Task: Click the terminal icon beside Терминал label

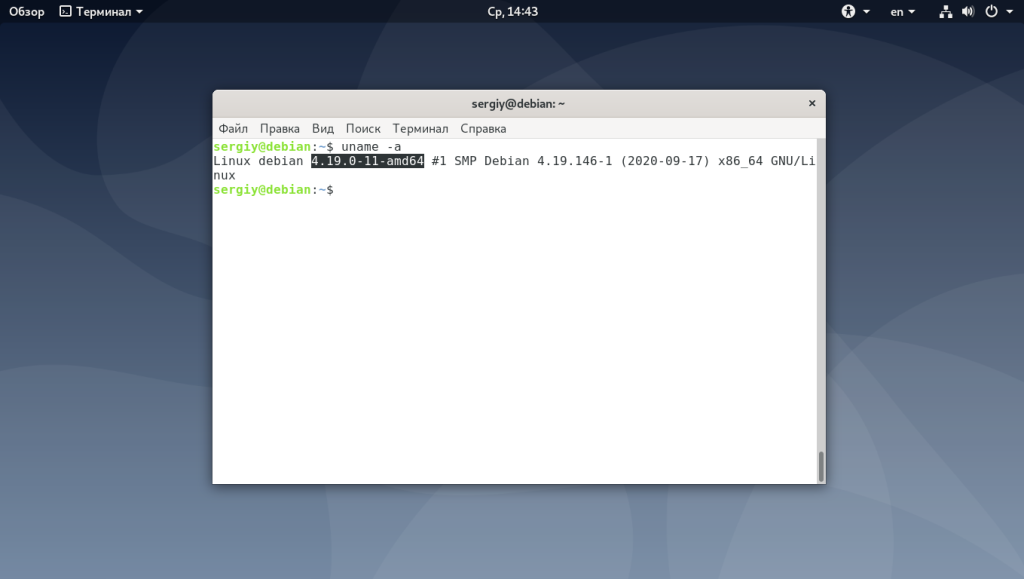Action: tap(65, 12)
